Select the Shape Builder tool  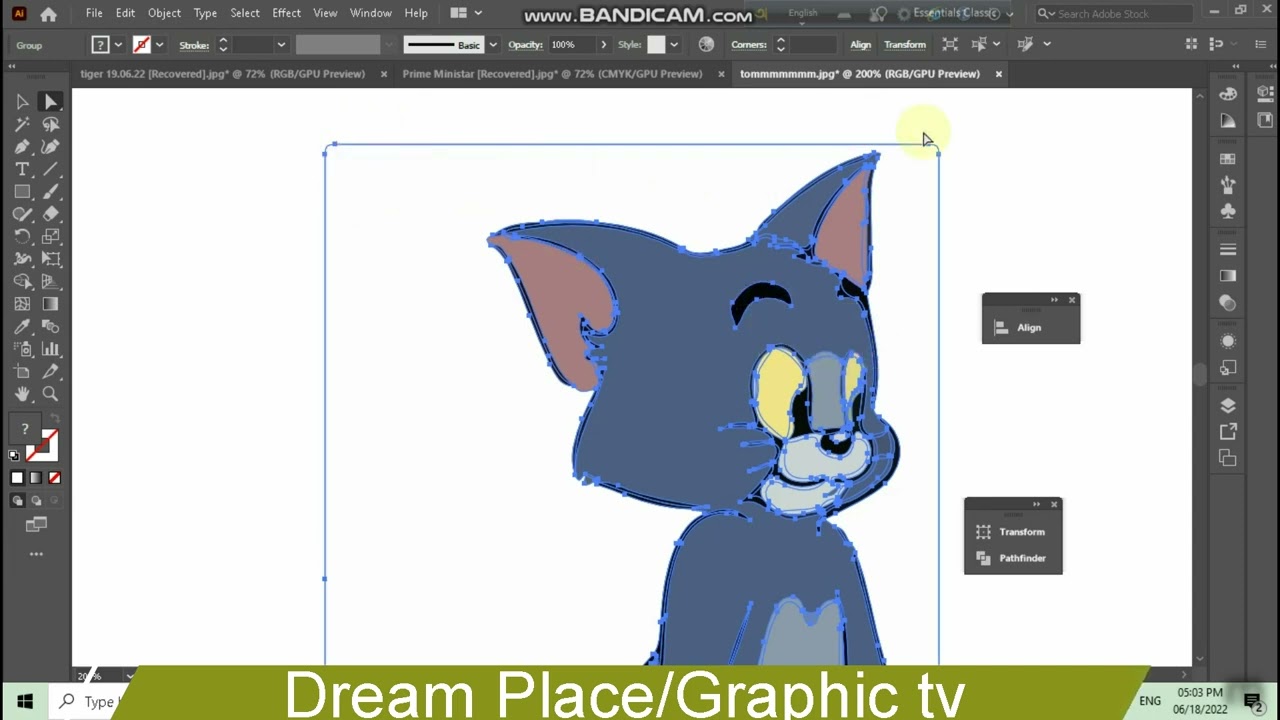(x=22, y=282)
